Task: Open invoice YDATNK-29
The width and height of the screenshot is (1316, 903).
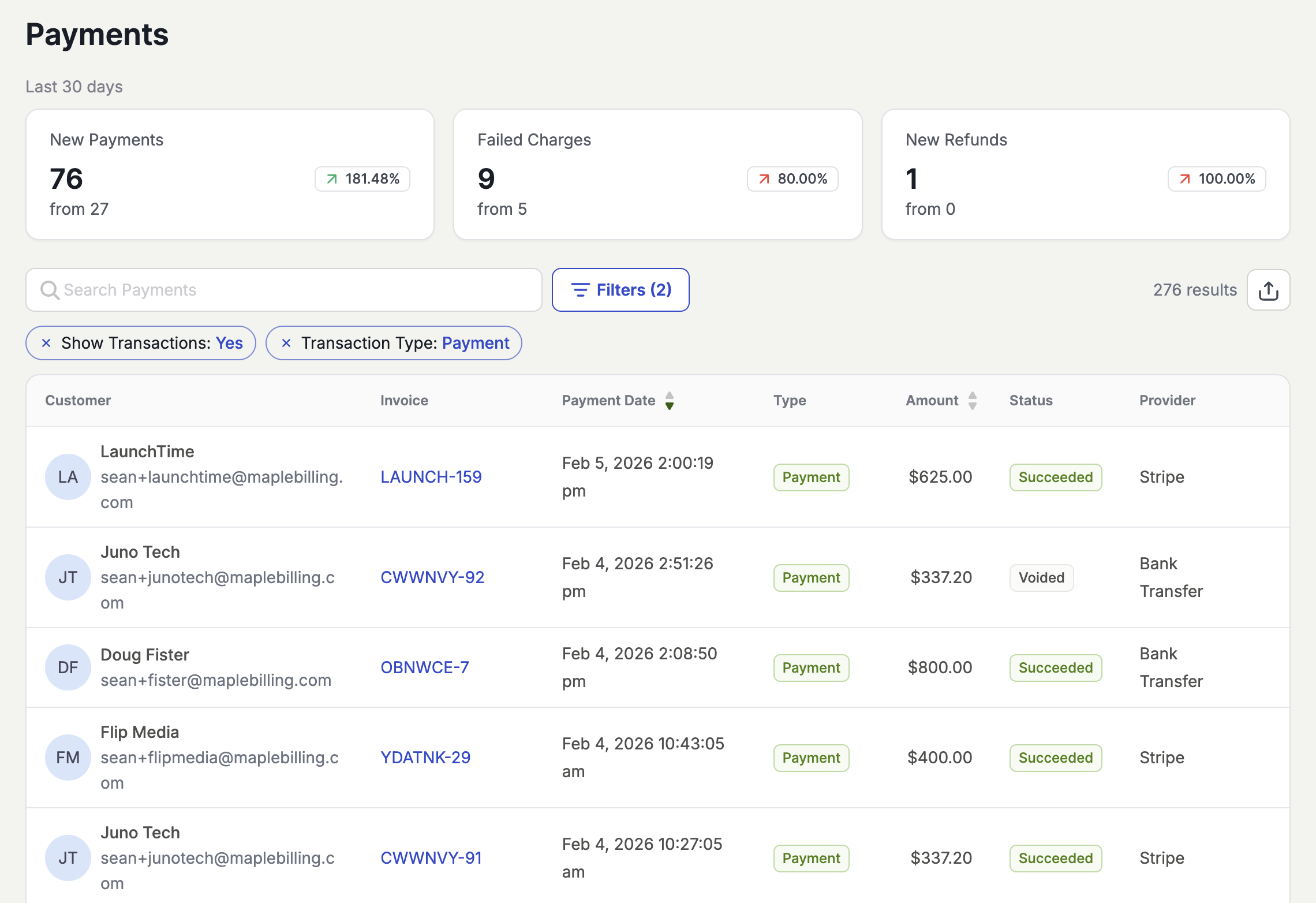Action: tap(425, 758)
